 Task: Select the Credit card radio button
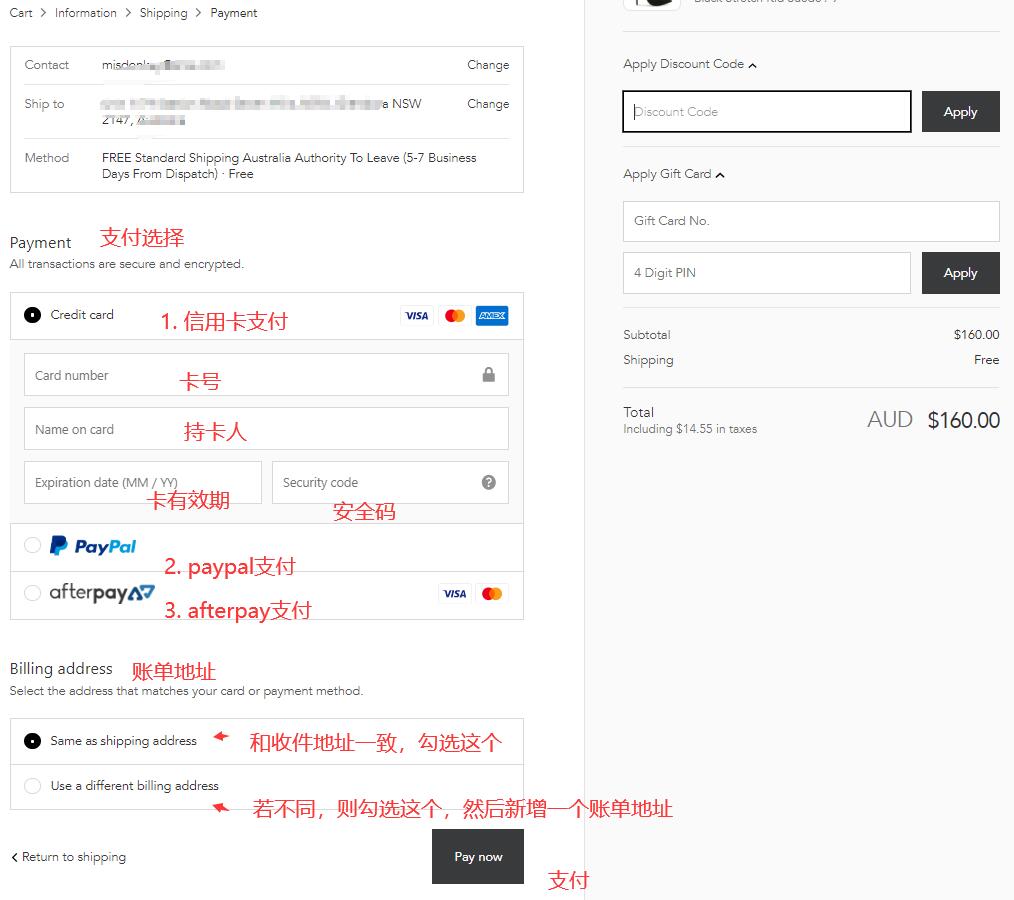pyautogui.click(x=33, y=315)
